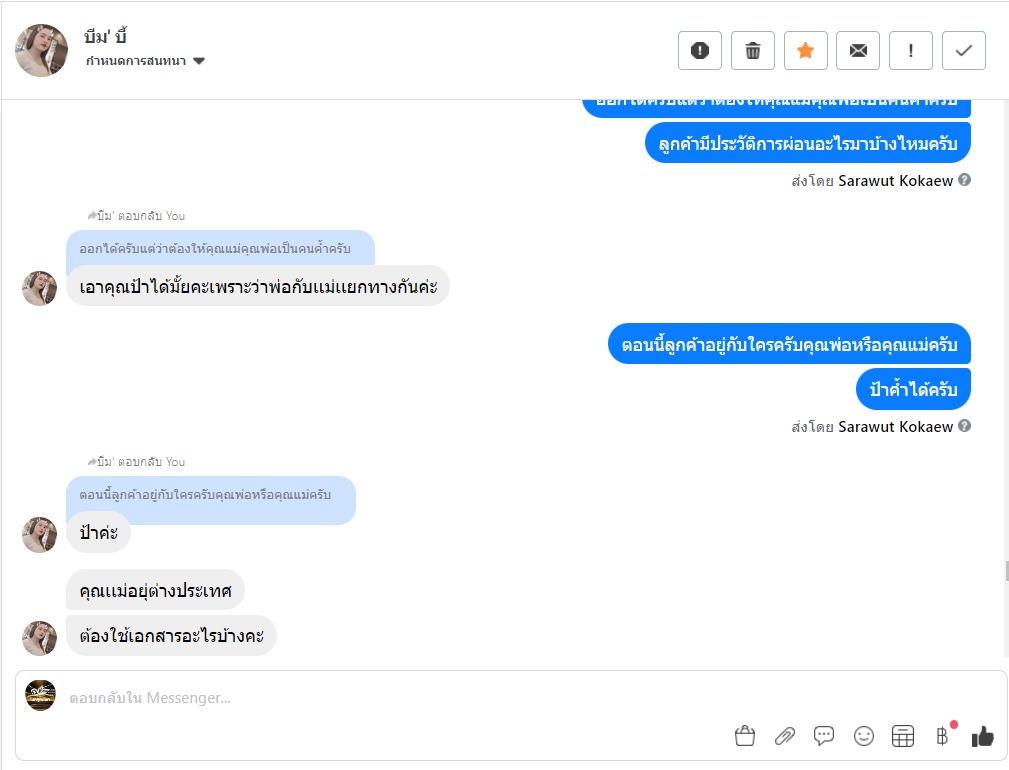
Task: Click the conversation scrollbar thumb
Action: point(1005,572)
